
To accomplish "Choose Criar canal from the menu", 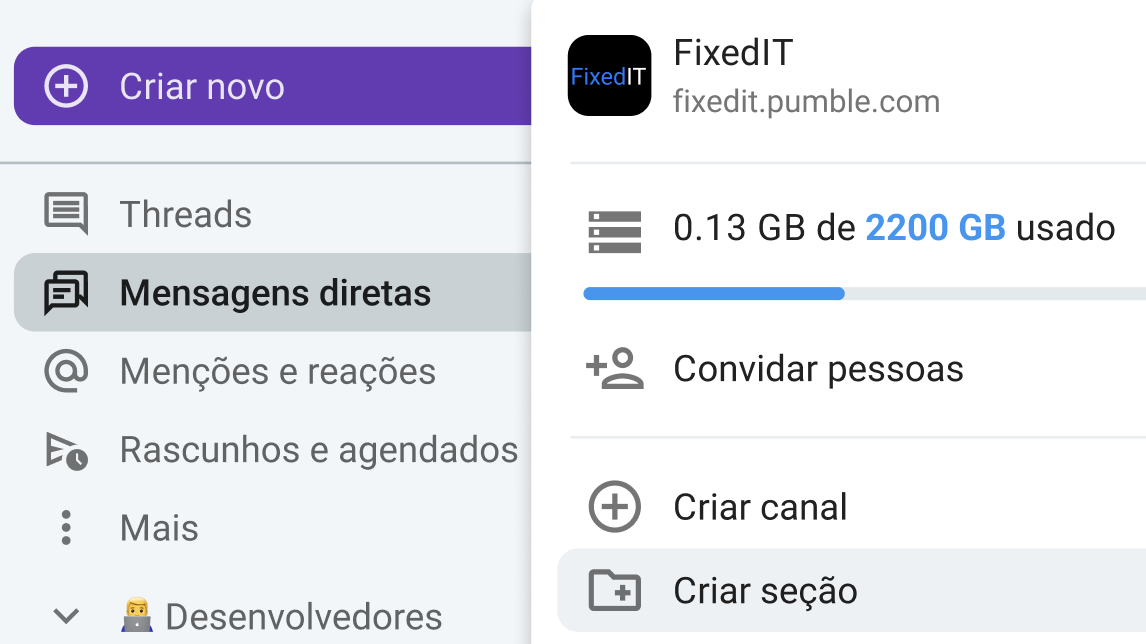I will pyautogui.click(x=760, y=507).
